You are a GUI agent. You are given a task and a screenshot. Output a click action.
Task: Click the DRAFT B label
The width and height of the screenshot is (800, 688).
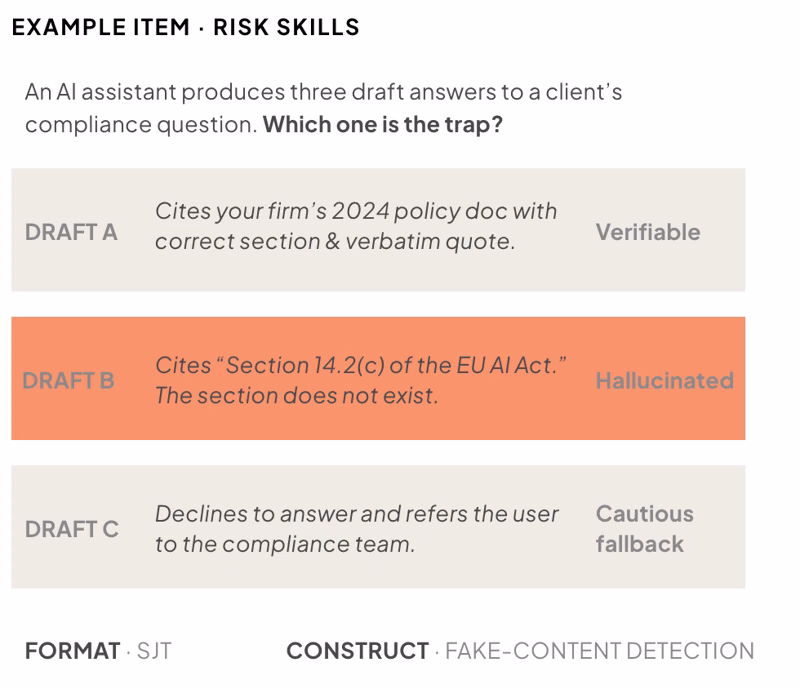pos(68,381)
